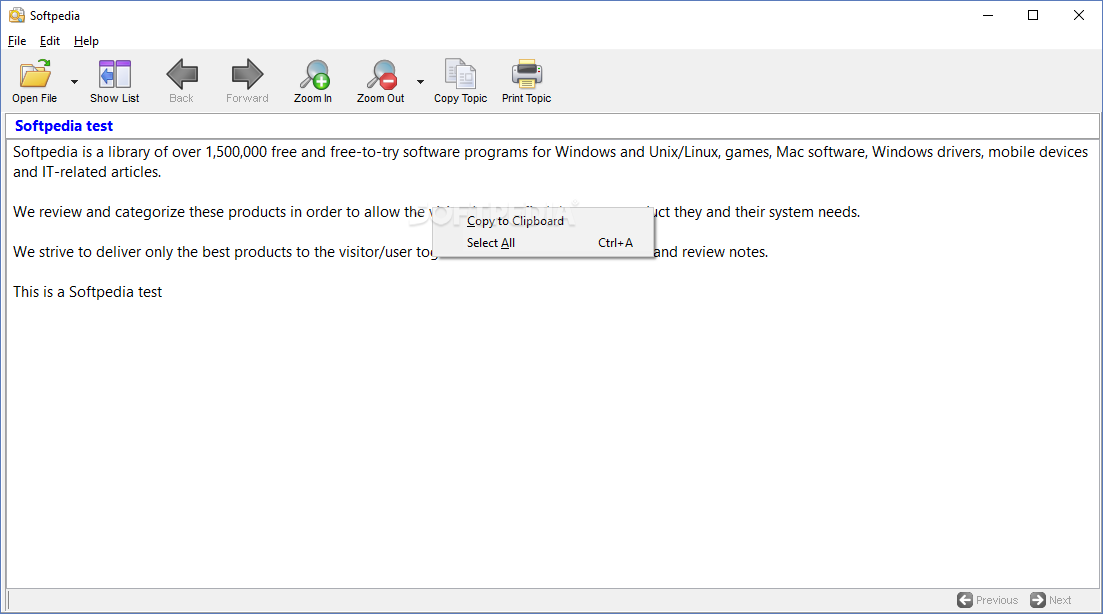Screen dimensions: 1103x614
Task: Open the Help menu
Action: pyautogui.click(x=86, y=41)
